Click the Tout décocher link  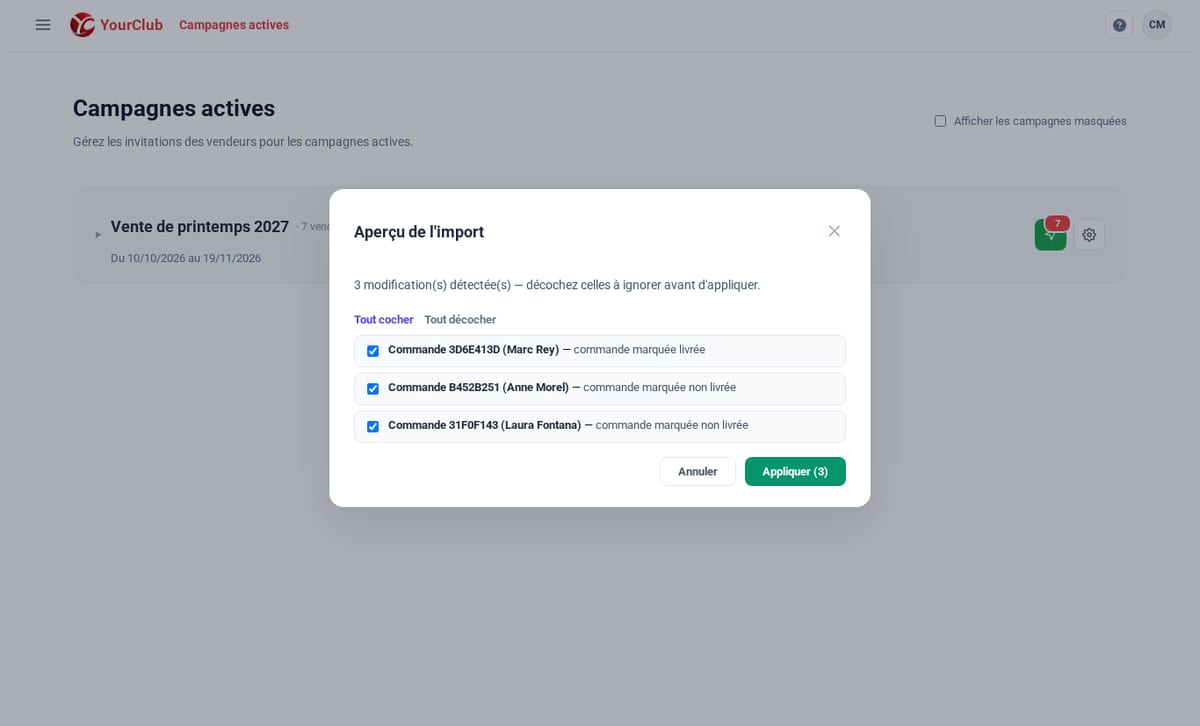point(460,320)
